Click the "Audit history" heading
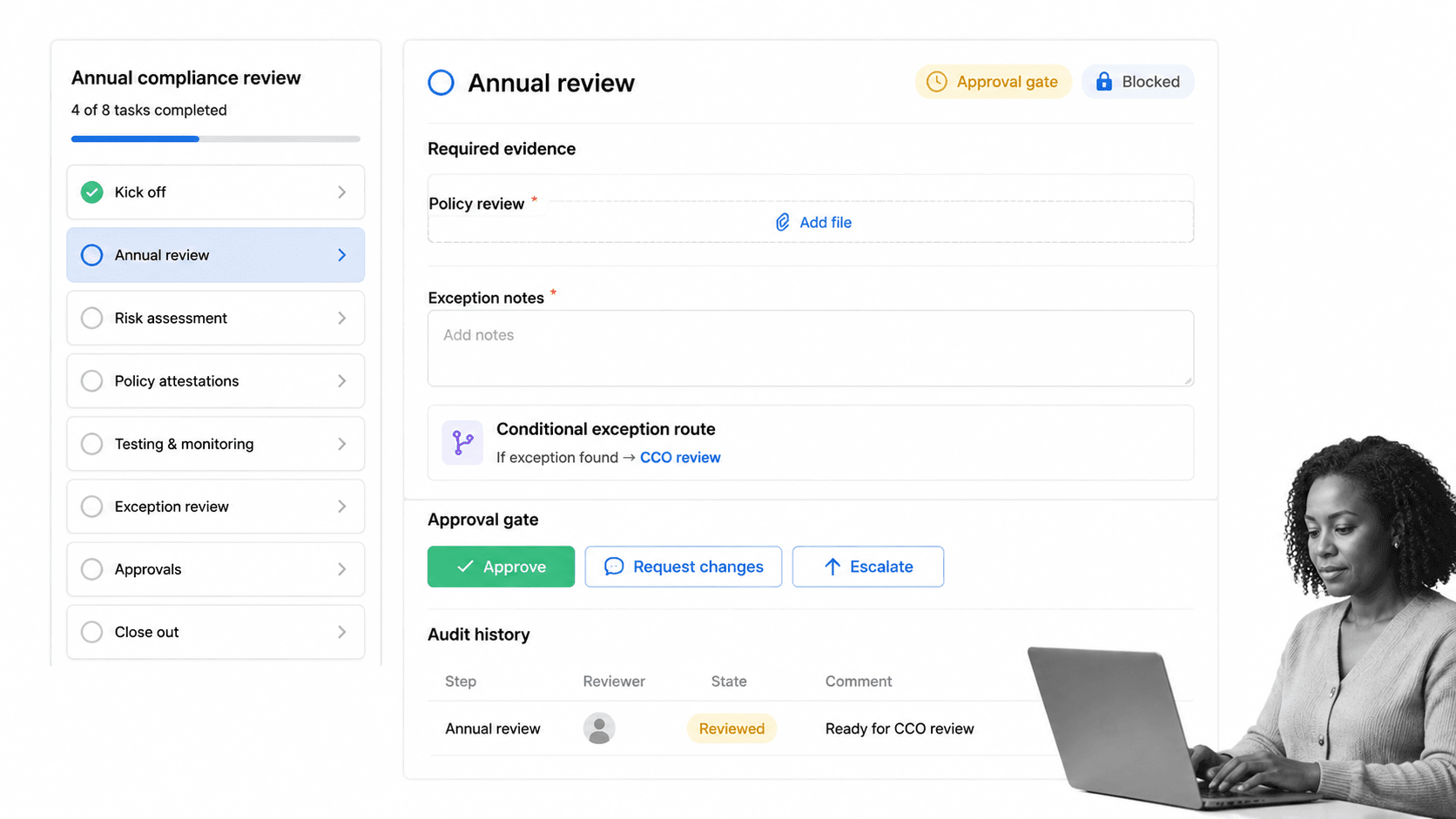 [x=478, y=634]
